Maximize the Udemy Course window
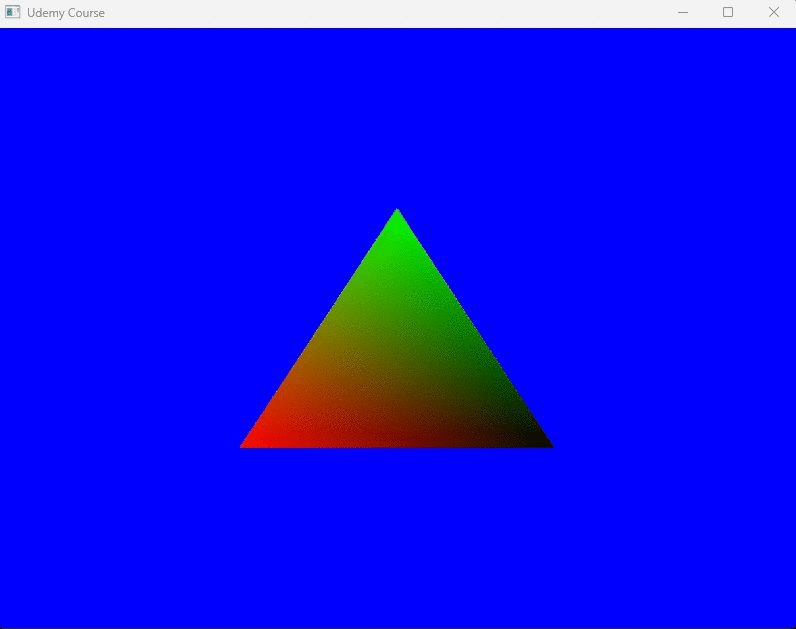Screen dimensions: 796x629 [x=728, y=13]
